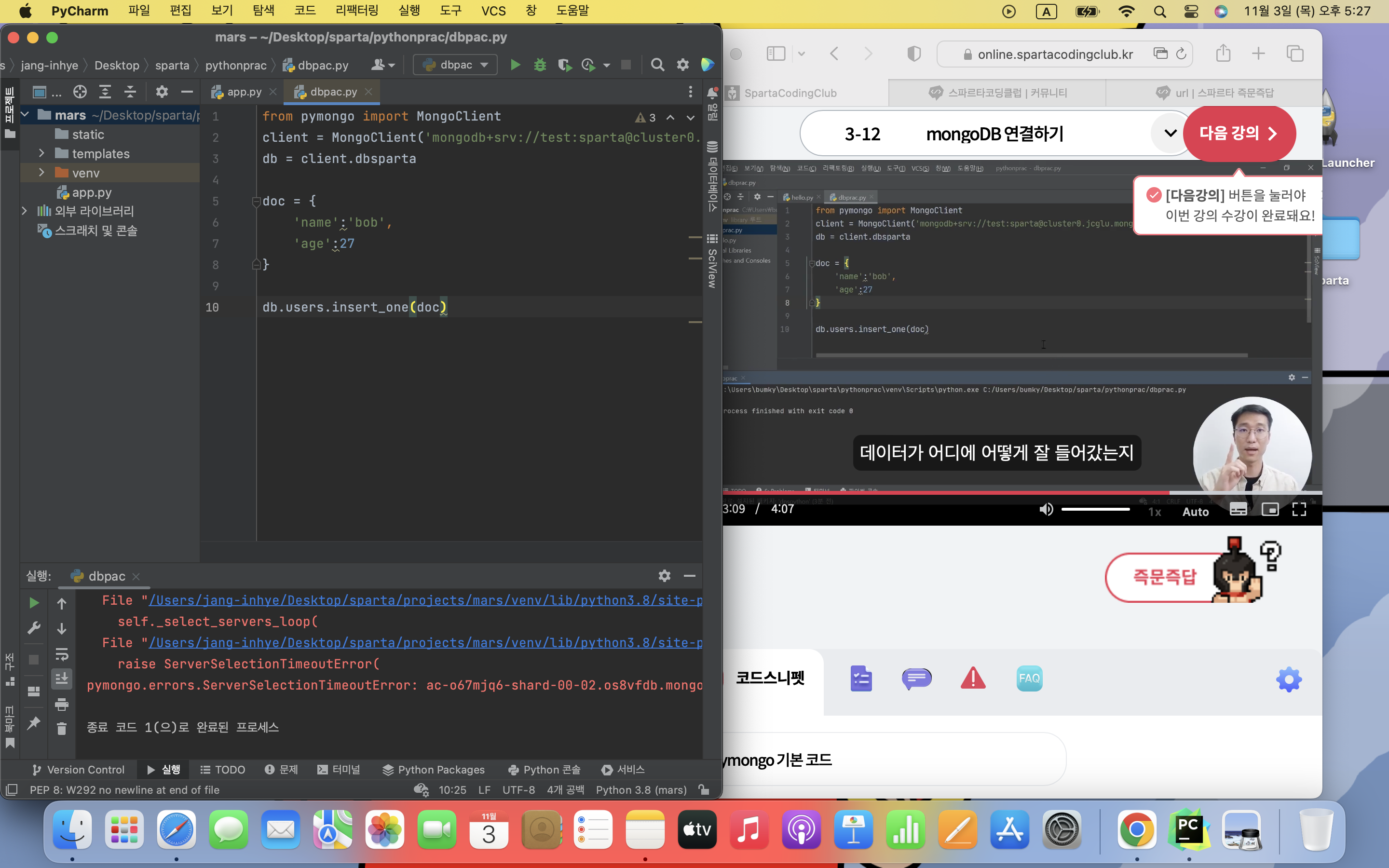
Task: Open the dbpac run configuration dropdown
Action: coord(455,65)
